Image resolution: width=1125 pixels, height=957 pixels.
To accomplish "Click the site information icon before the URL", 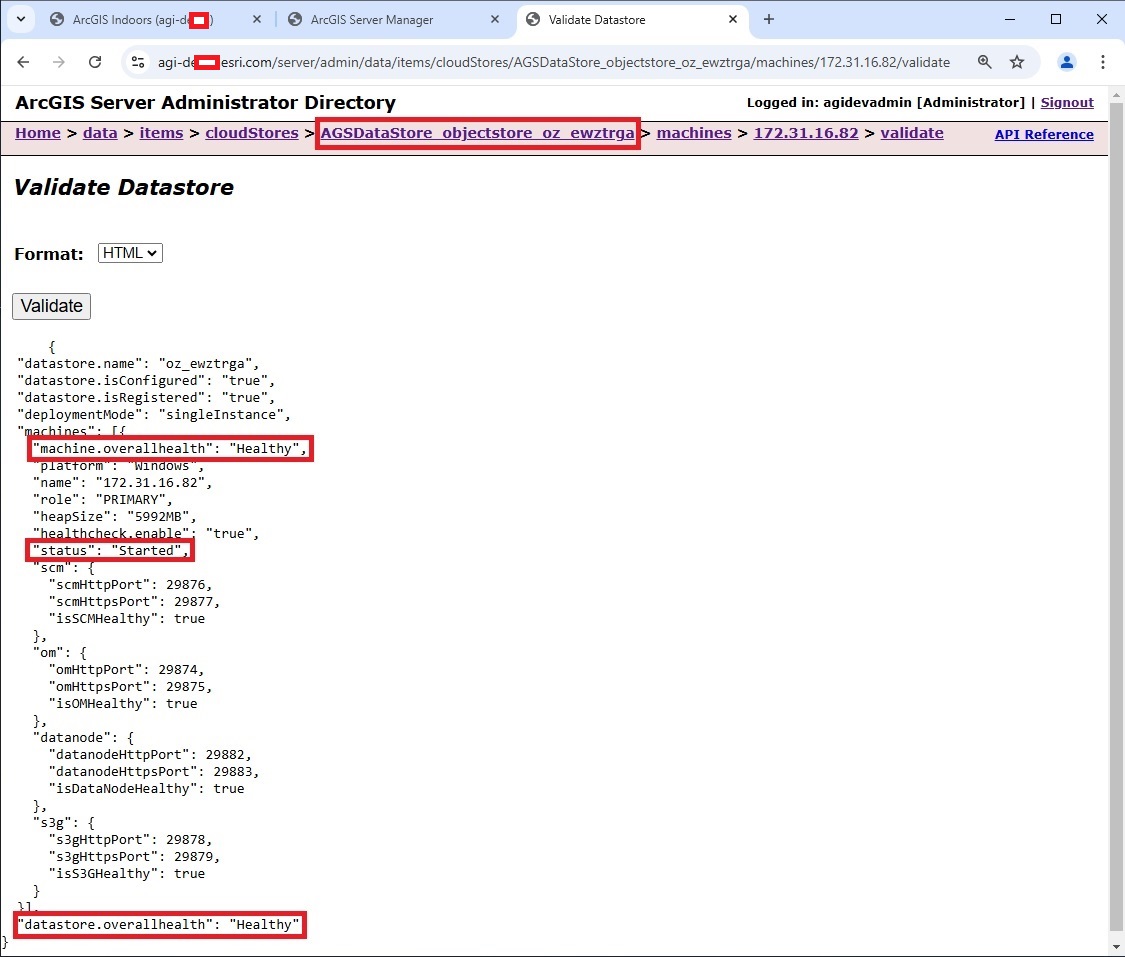I will (x=135, y=62).
